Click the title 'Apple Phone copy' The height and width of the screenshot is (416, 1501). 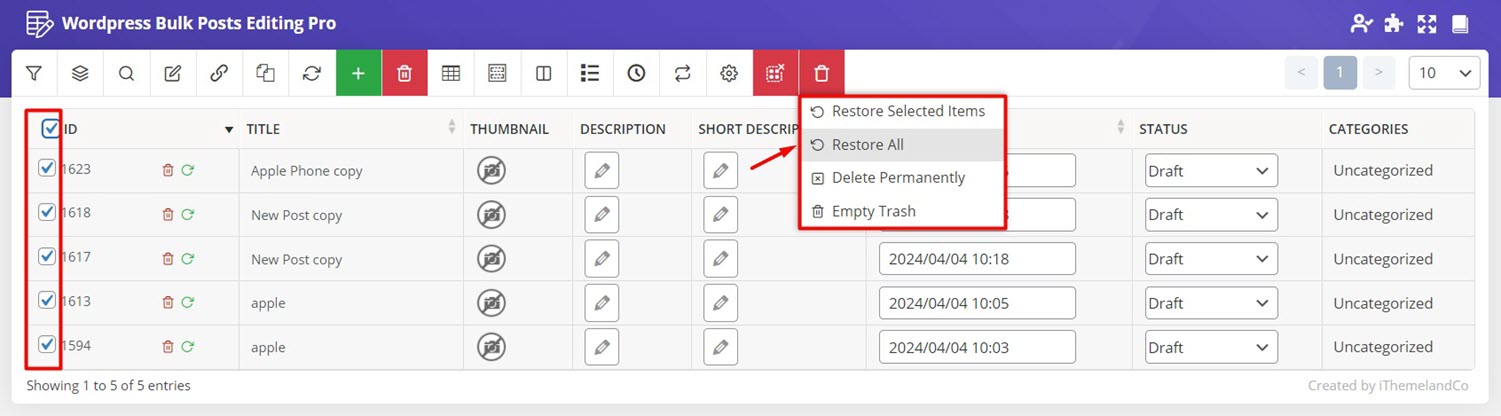[306, 171]
